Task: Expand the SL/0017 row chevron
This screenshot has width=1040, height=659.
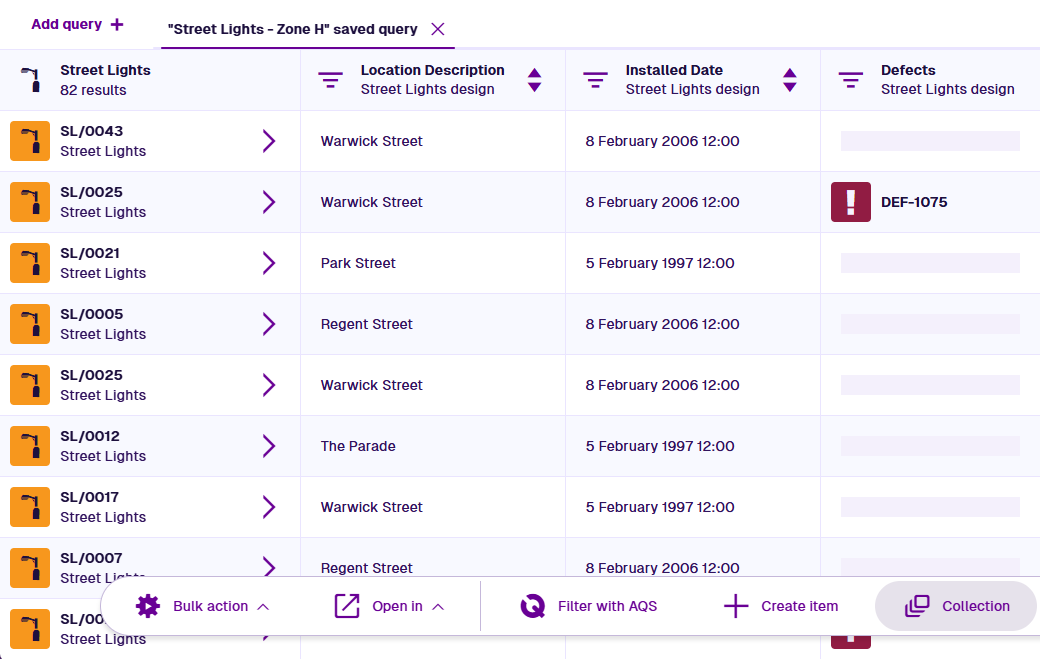Action: tap(268, 507)
